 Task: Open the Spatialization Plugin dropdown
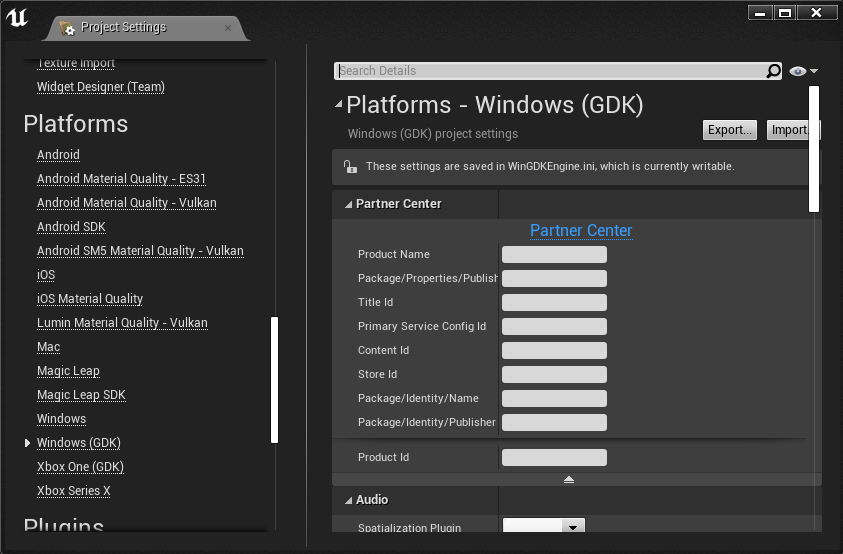544,525
